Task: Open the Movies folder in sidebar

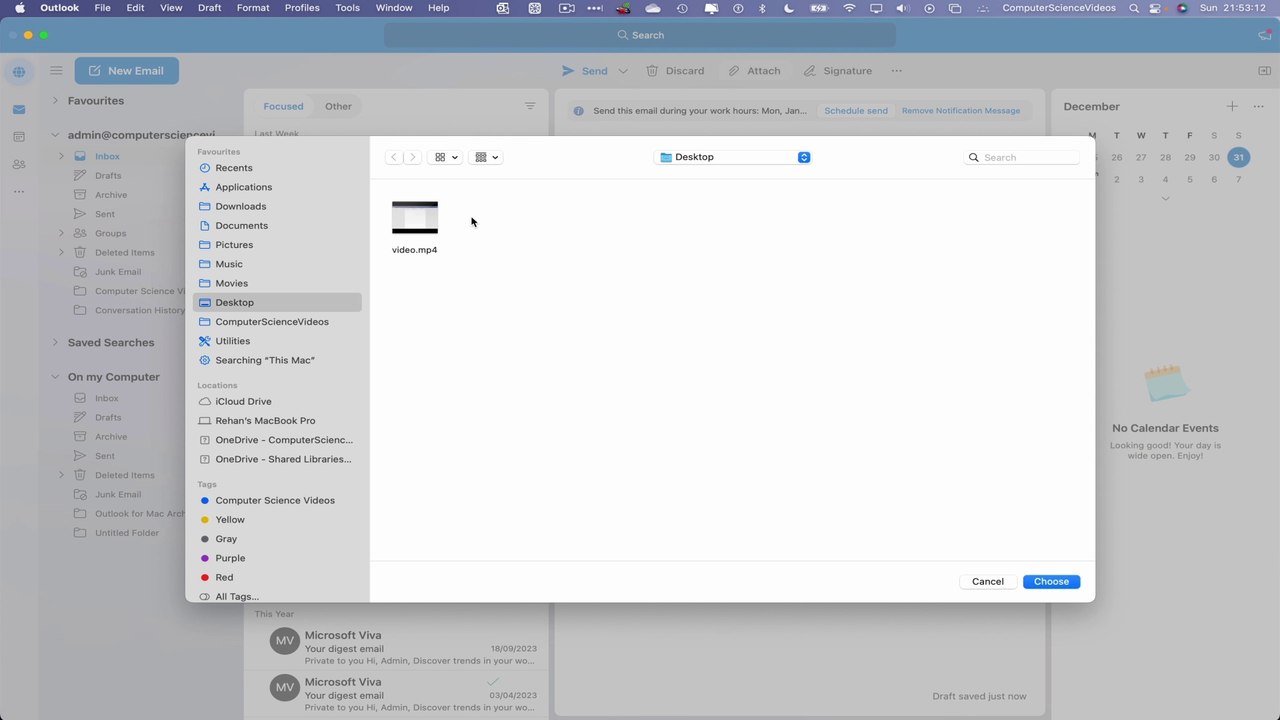Action: pyautogui.click(x=277, y=283)
